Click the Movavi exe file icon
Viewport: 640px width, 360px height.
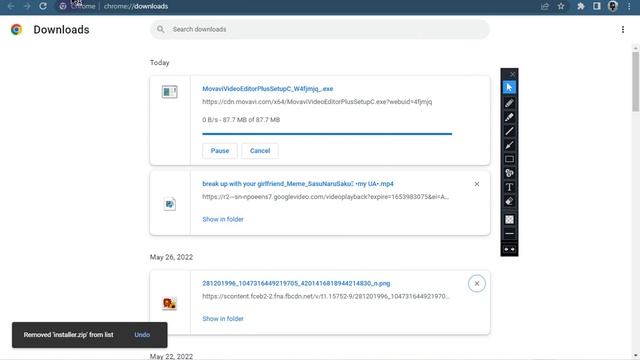[169, 92]
